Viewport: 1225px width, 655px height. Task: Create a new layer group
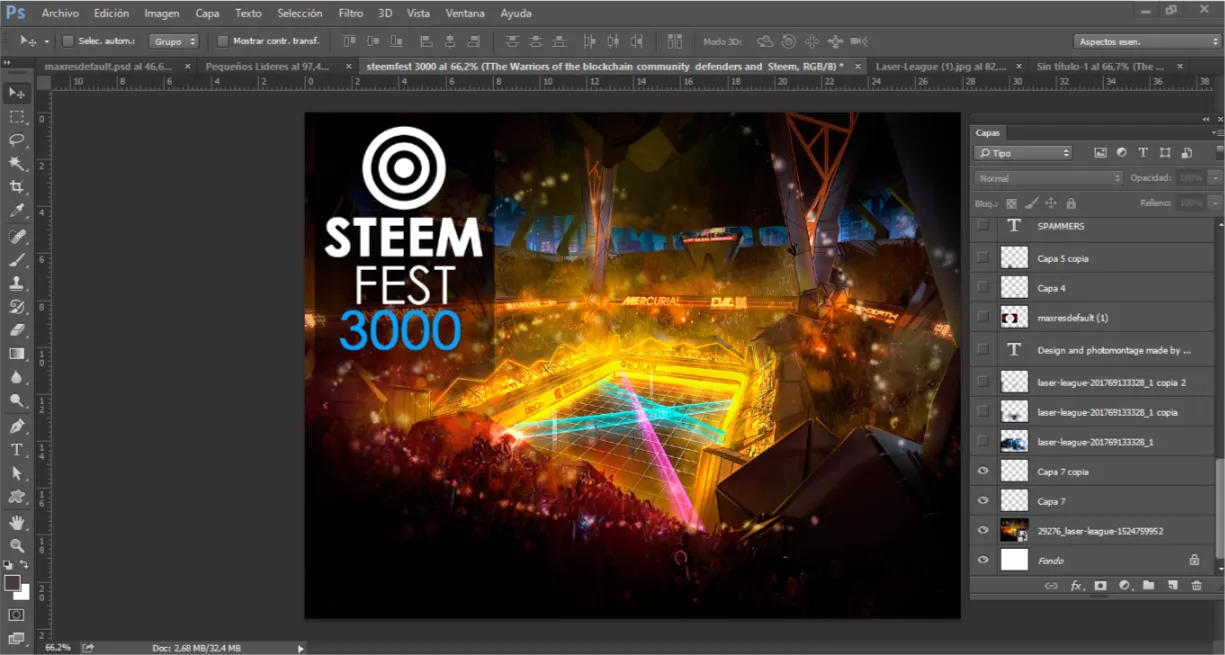(1148, 585)
